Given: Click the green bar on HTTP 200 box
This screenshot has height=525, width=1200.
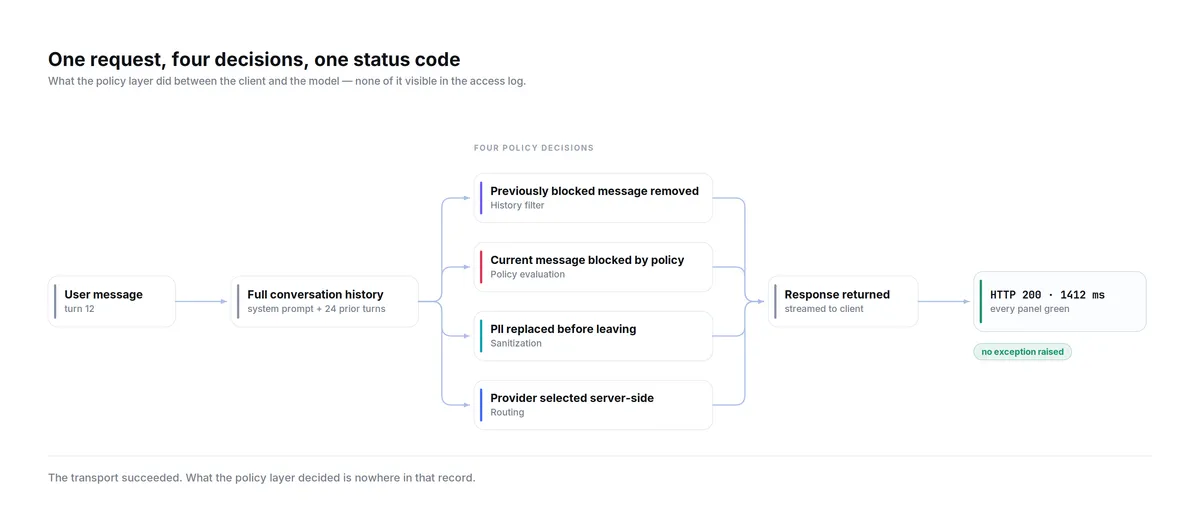Looking at the screenshot, I should tap(981, 301).
